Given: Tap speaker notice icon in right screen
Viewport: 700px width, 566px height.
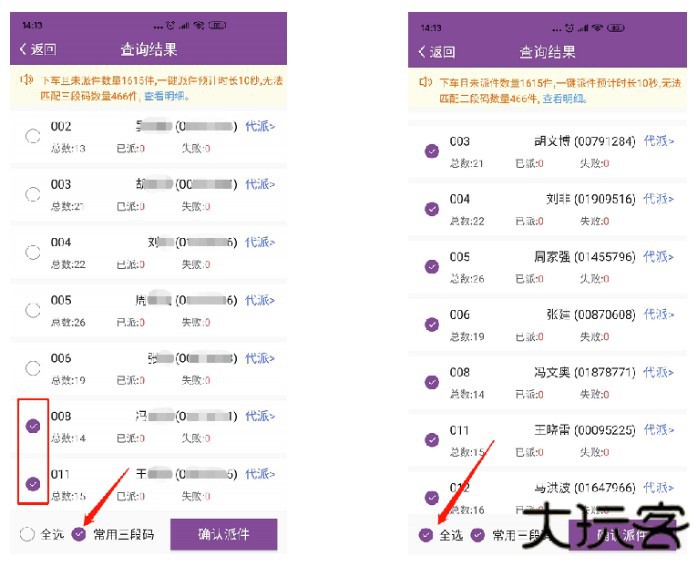Looking at the screenshot, I should coord(425,82).
